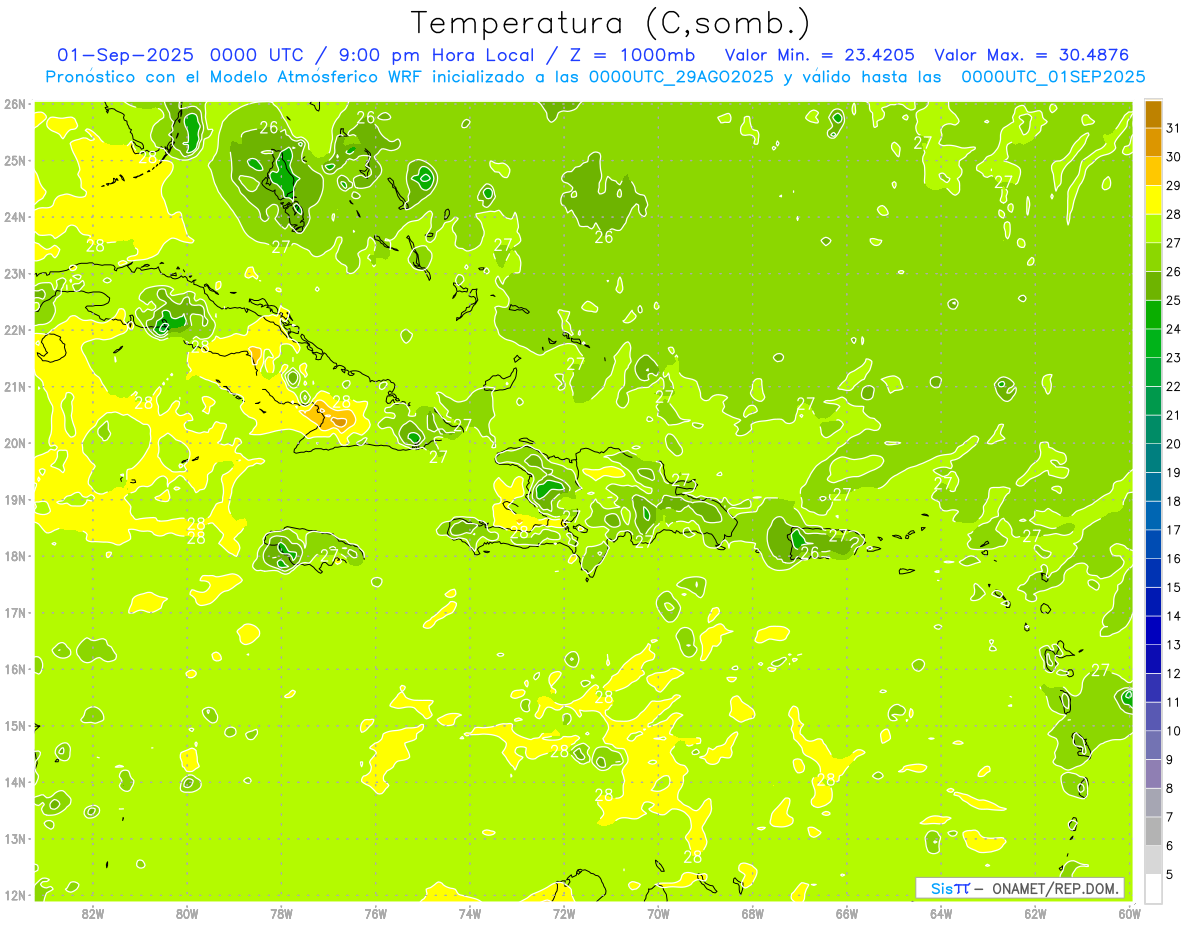1200x927 pixels.
Task: Click the '21N' latitude axis label
Action: pyautogui.click(x=14, y=387)
